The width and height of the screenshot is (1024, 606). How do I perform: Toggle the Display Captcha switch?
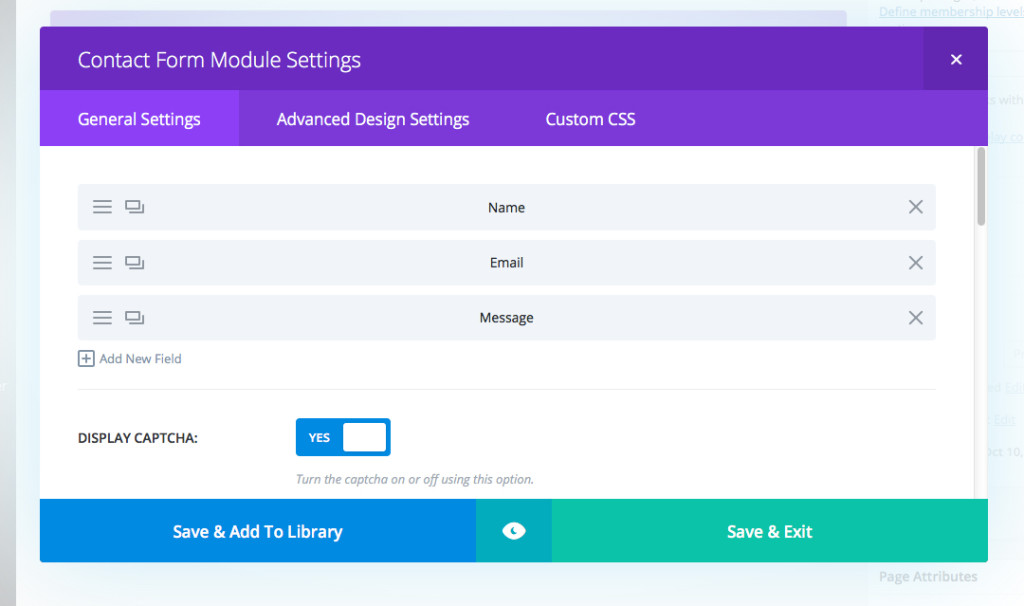point(343,437)
